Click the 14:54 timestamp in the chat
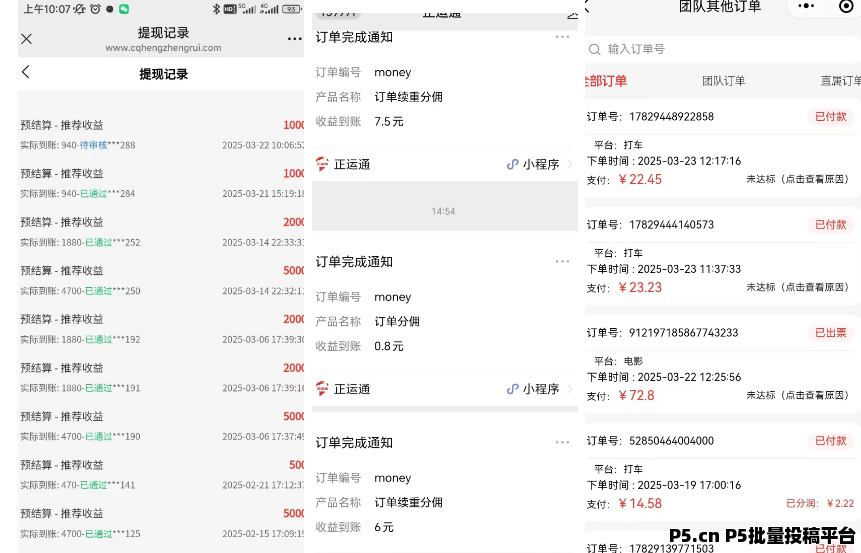Viewport: 861px width, 553px height. point(443,211)
